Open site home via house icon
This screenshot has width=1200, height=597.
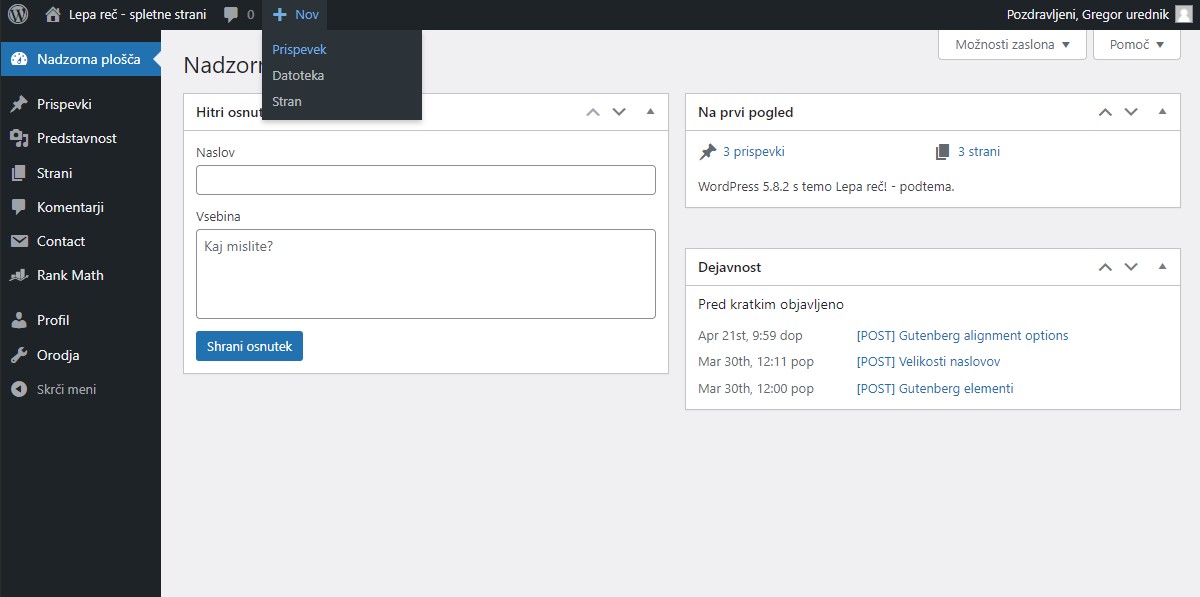click(53, 15)
